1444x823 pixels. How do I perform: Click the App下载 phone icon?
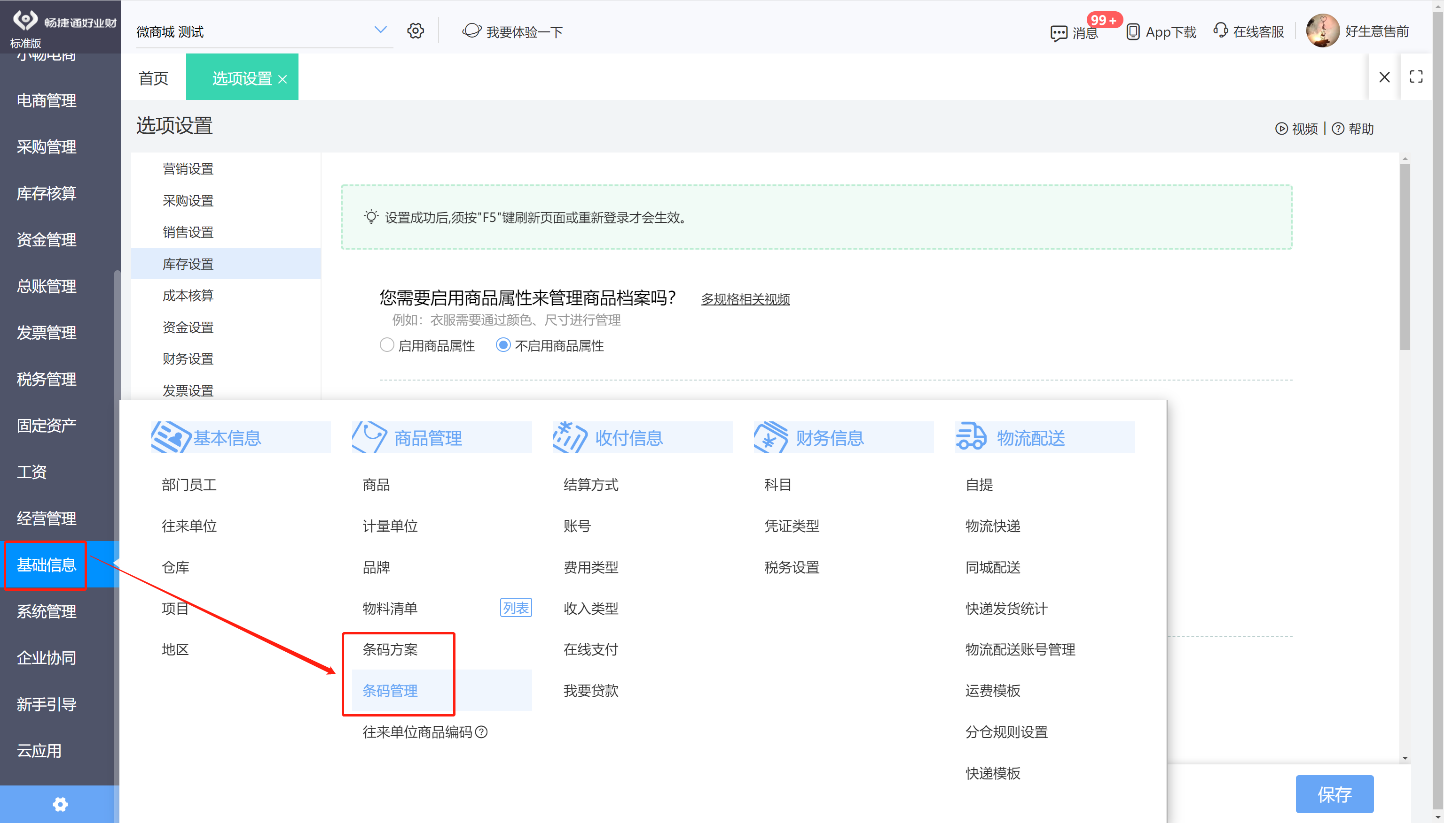click(x=1133, y=32)
